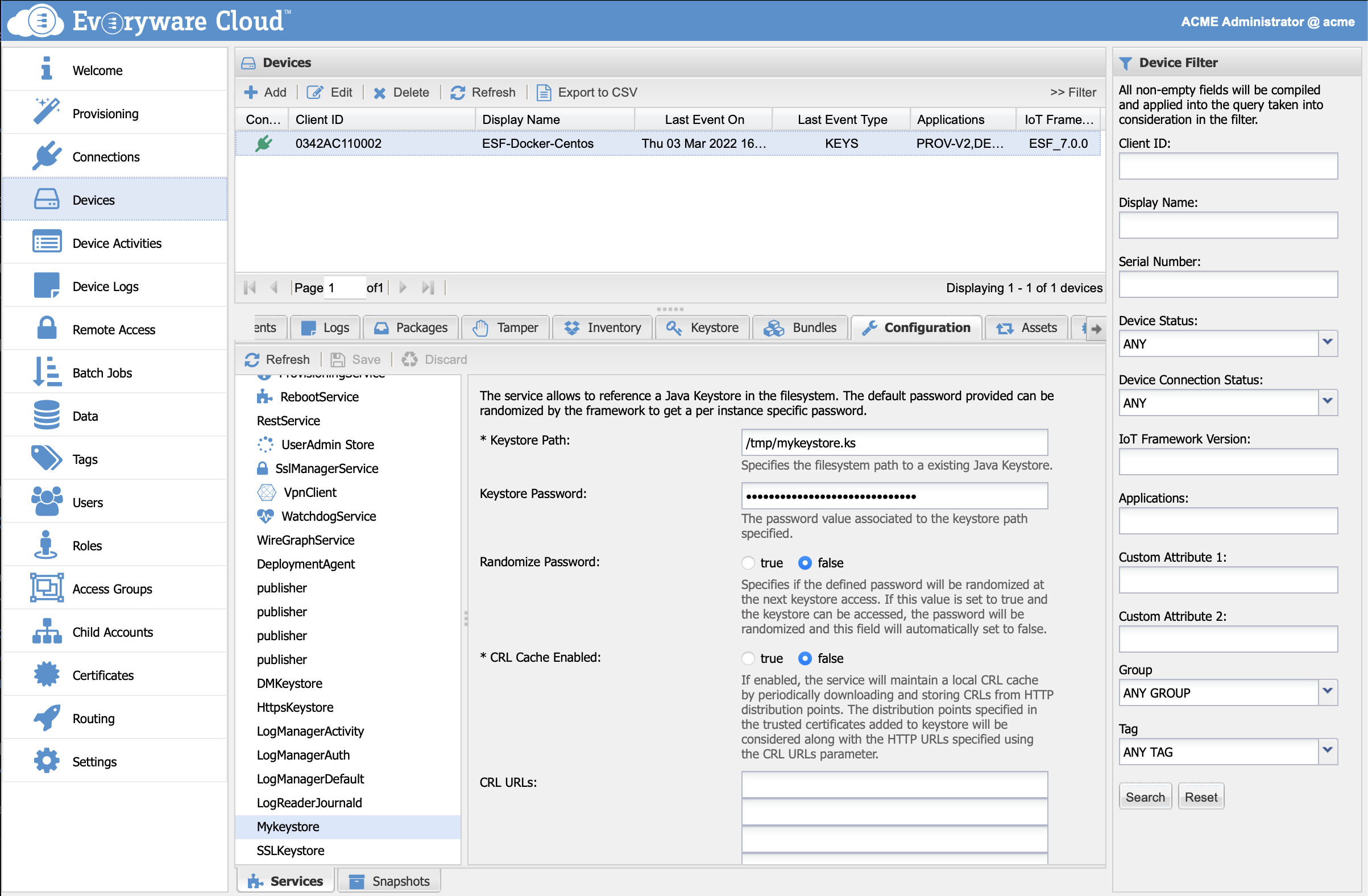Reset the Device Filter fields
The width and height of the screenshot is (1368, 896).
[1201, 797]
